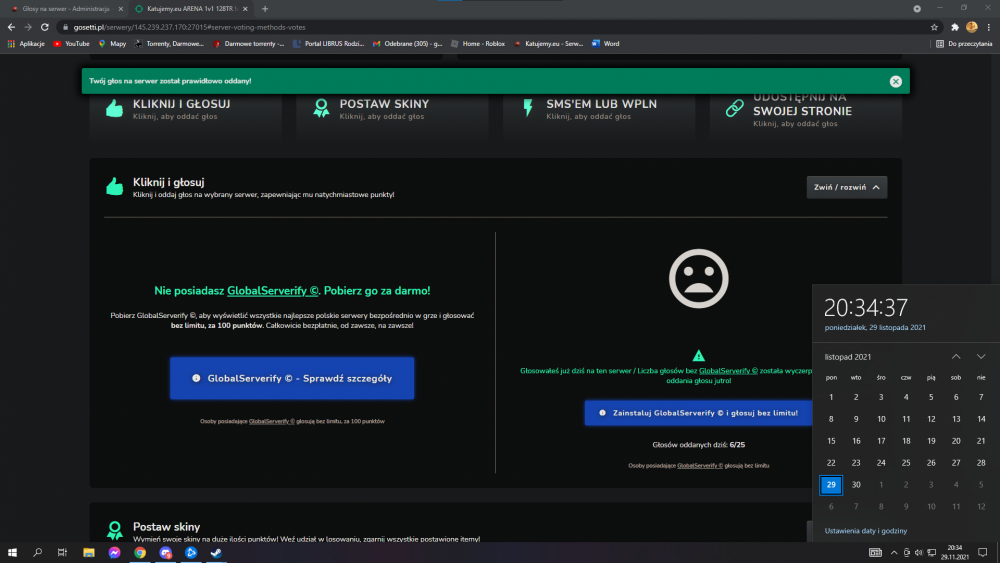Image resolution: width=1000 pixels, height=563 pixels.
Task: Open Ustawienia daty i godziny link
Action: [865, 530]
